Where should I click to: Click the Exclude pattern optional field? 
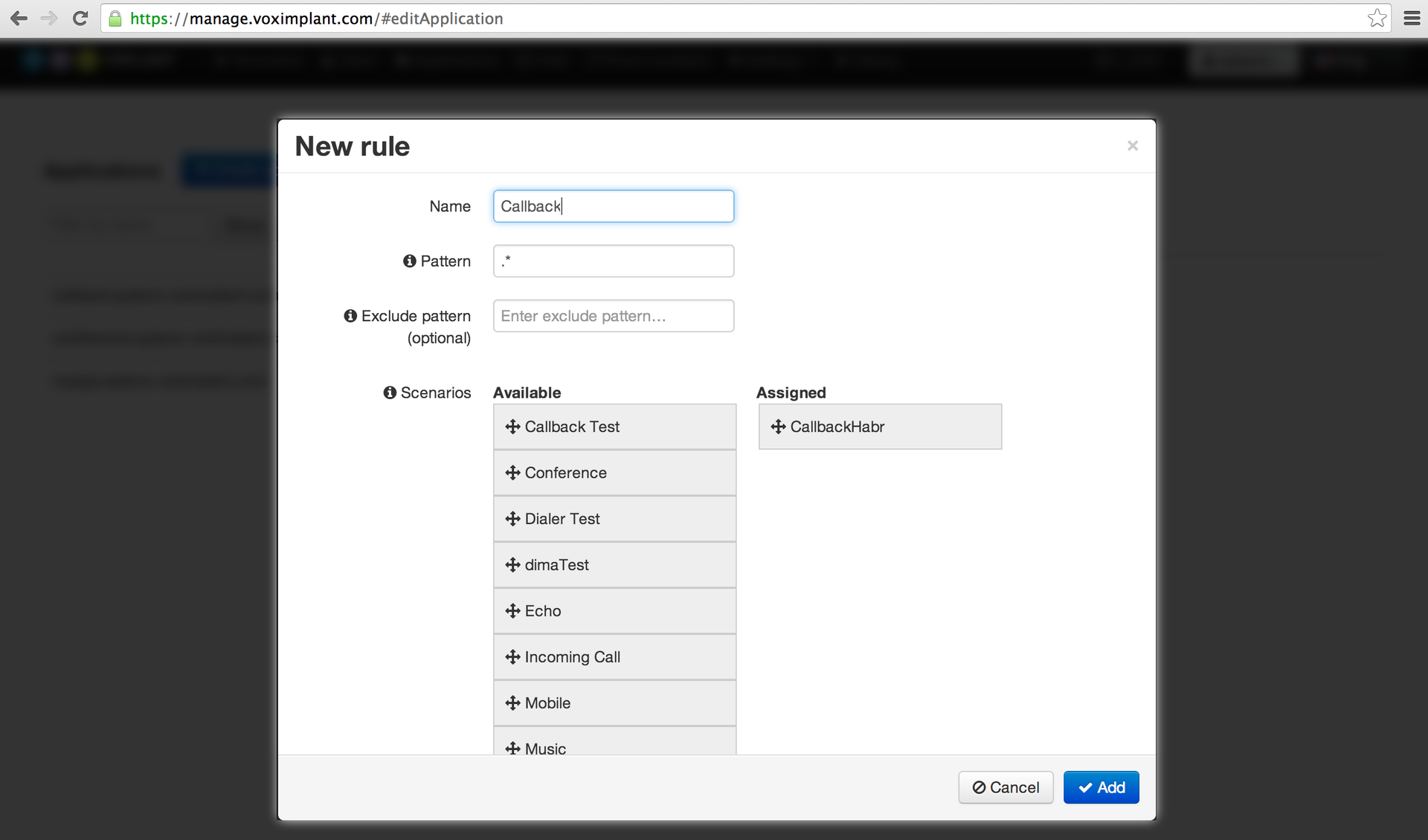pyautogui.click(x=613, y=315)
